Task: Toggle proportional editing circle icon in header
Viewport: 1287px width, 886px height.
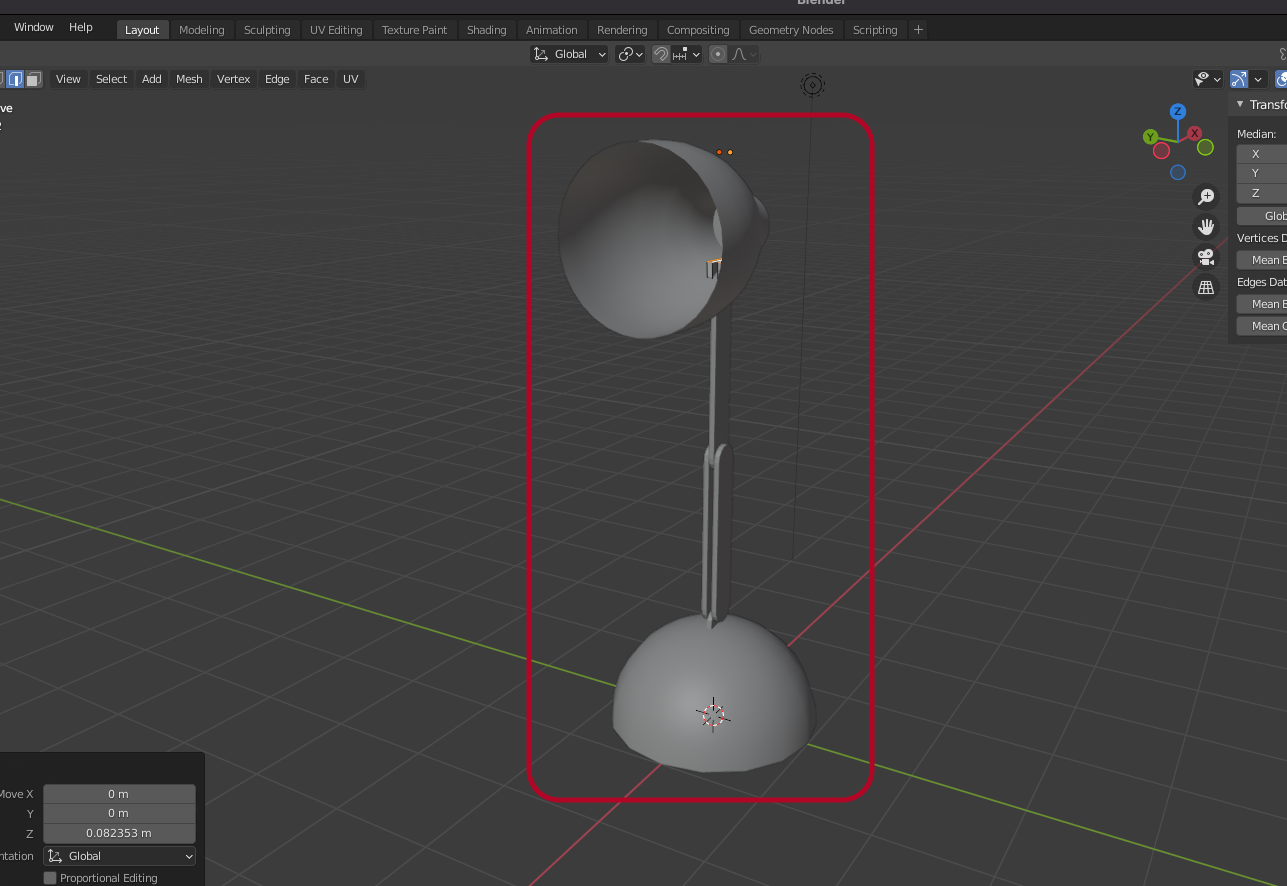Action: (x=718, y=54)
